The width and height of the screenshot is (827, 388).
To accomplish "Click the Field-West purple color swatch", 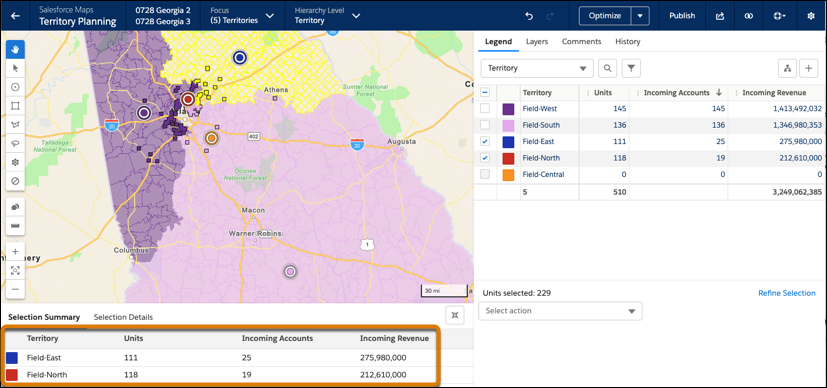I will [508, 109].
